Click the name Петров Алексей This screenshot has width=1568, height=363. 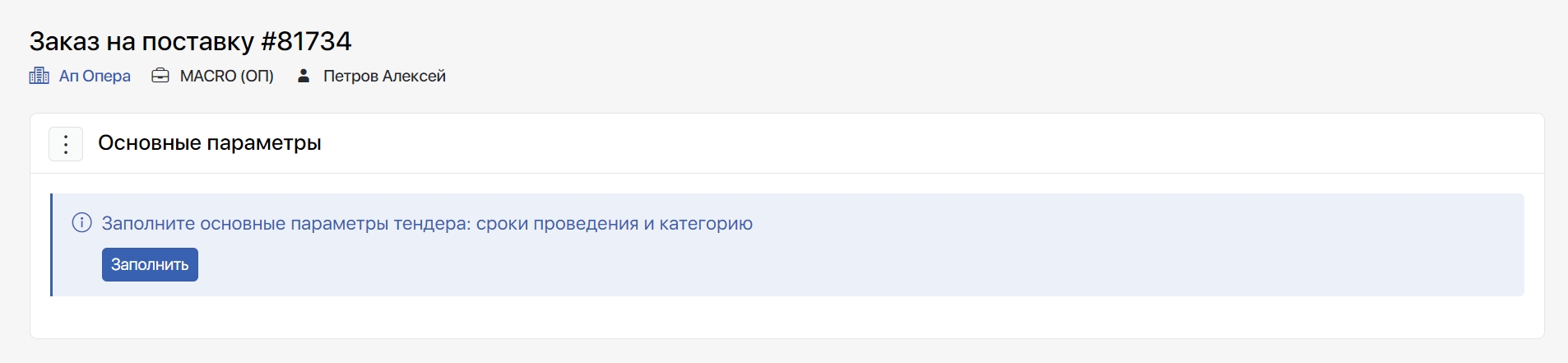(x=384, y=77)
